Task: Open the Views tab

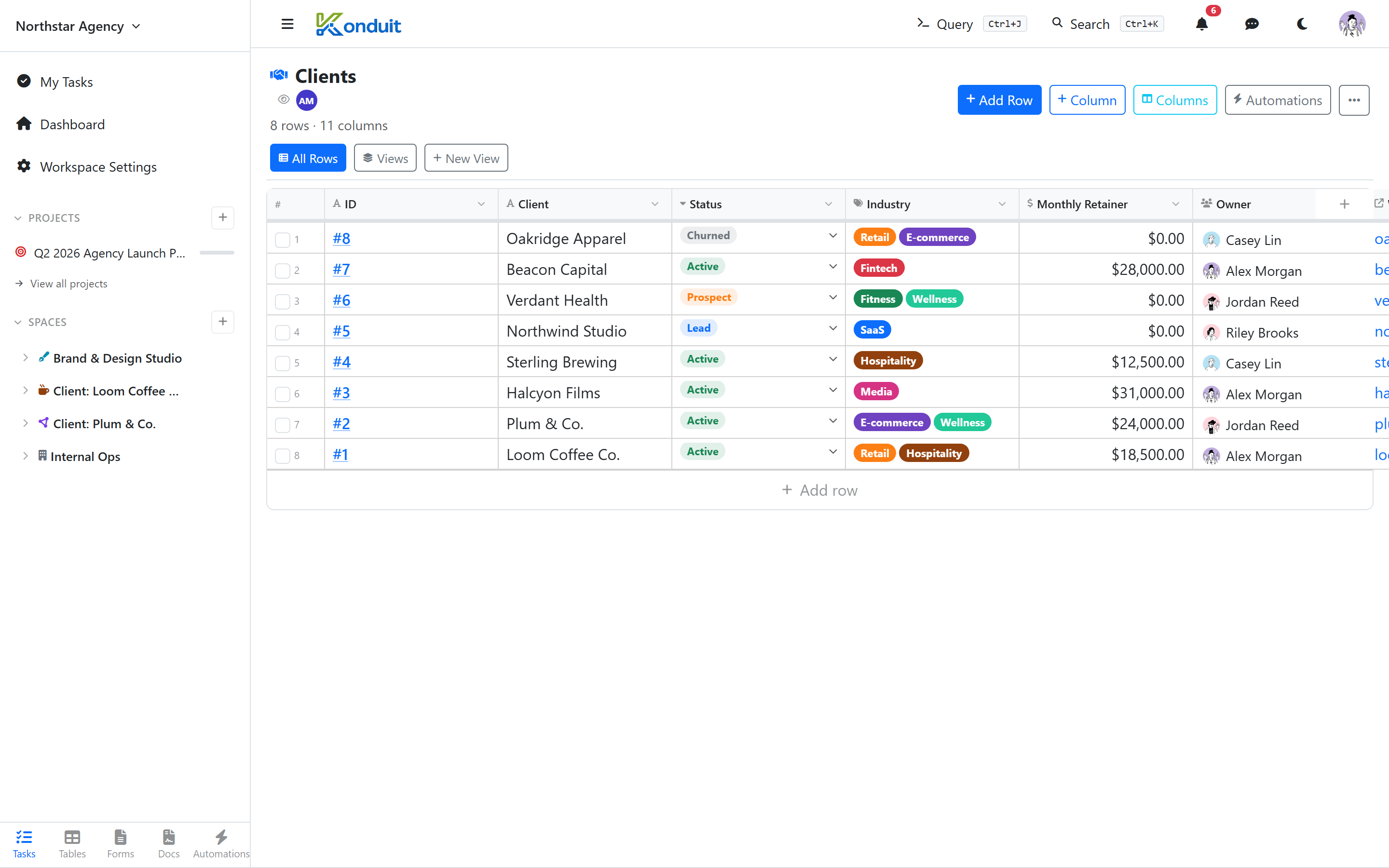Action: pyautogui.click(x=385, y=158)
